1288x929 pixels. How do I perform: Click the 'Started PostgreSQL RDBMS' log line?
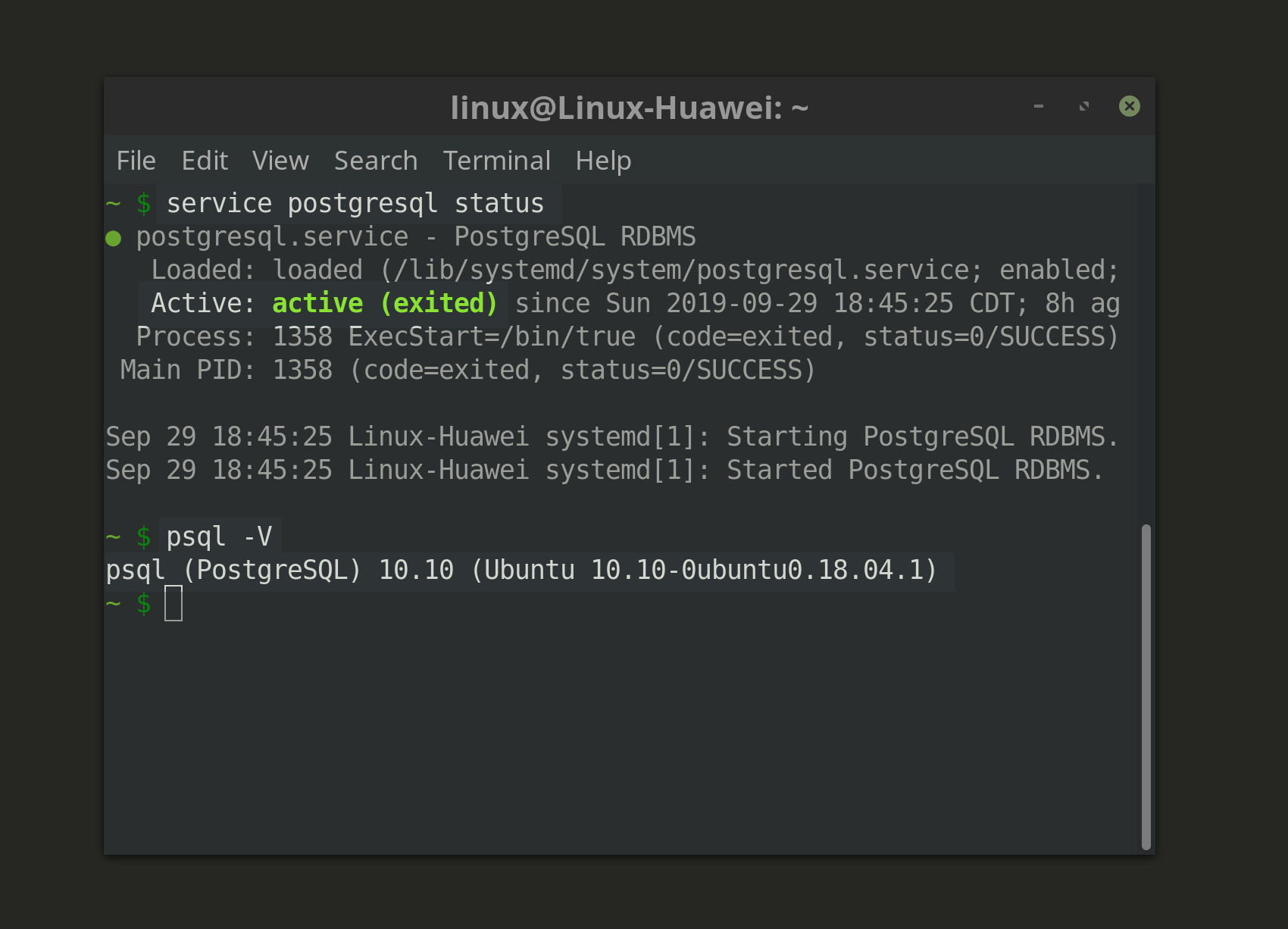coord(602,469)
